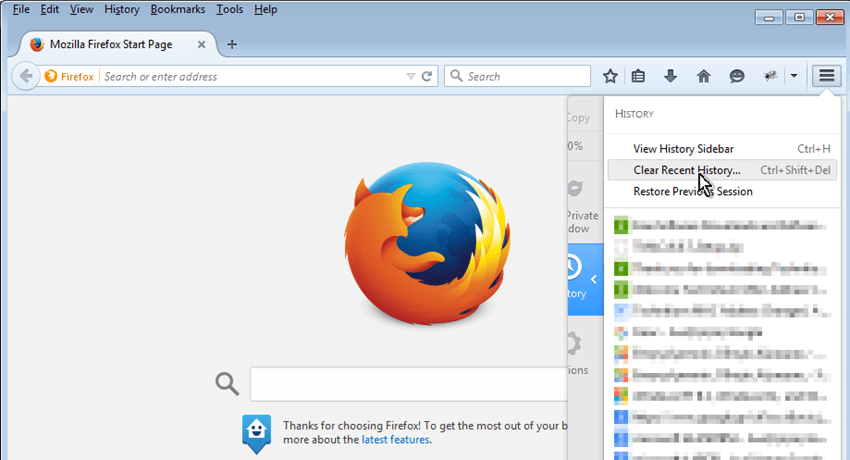850x460 pixels.
Task: Click the back navigation arrow button
Action: 25,76
